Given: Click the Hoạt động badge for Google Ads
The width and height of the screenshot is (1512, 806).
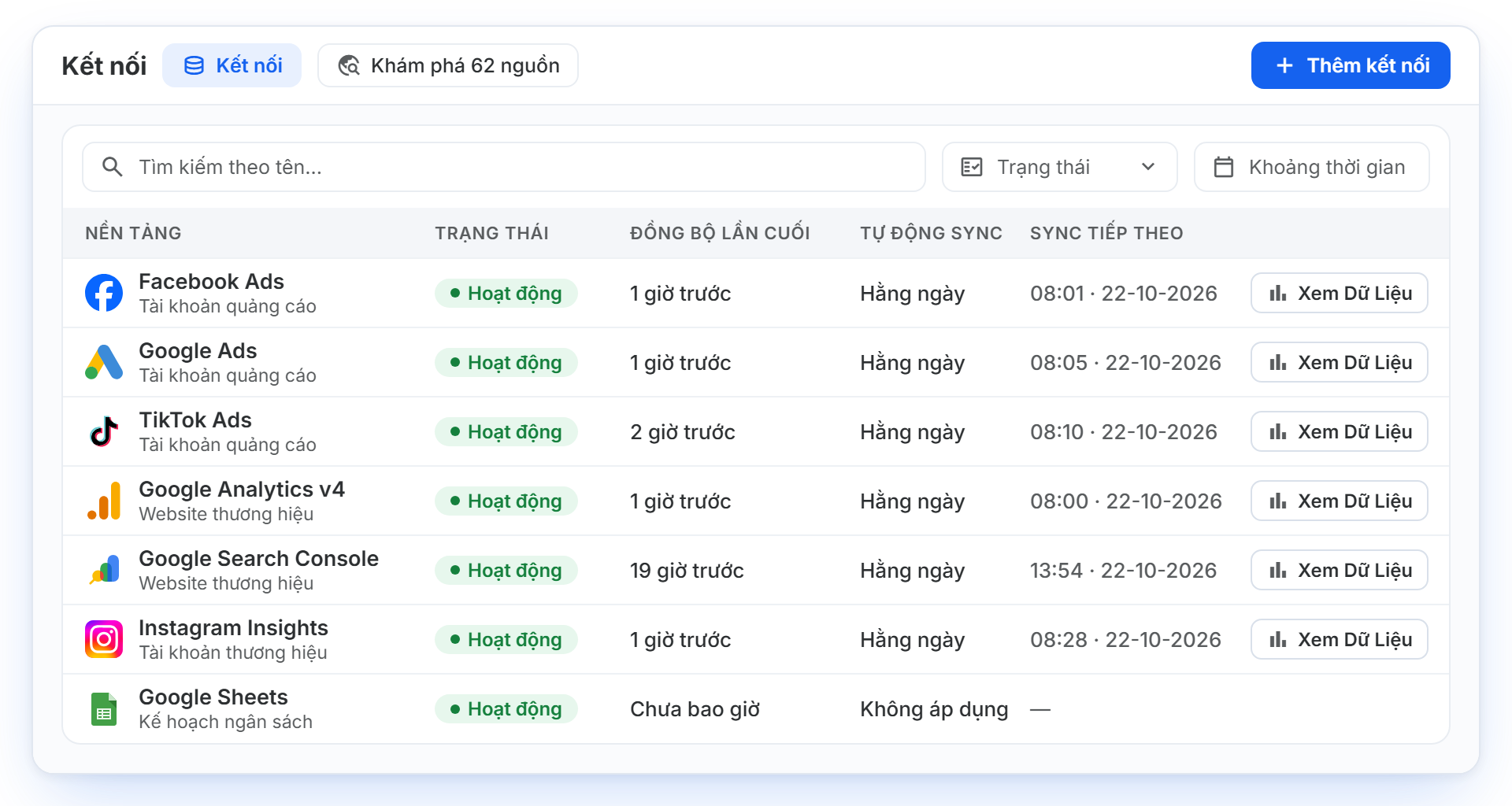Looking at the screenshot, I should coord(506,362).
